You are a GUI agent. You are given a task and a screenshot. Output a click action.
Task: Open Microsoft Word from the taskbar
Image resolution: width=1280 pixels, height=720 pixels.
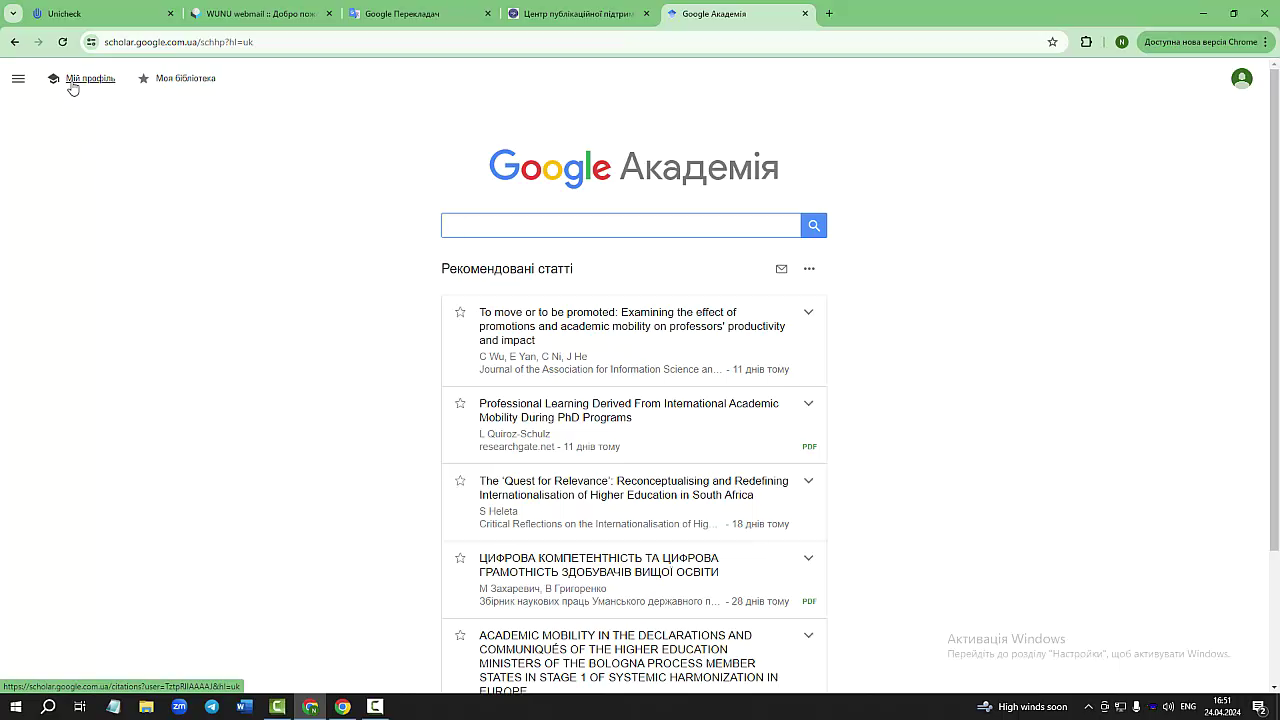tap(244, 706)
